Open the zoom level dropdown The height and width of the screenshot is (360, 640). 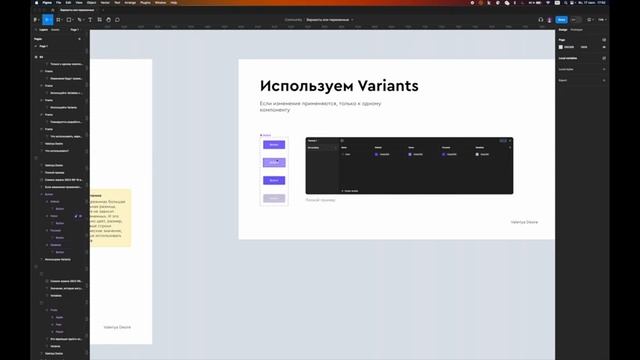click(602, 20)
